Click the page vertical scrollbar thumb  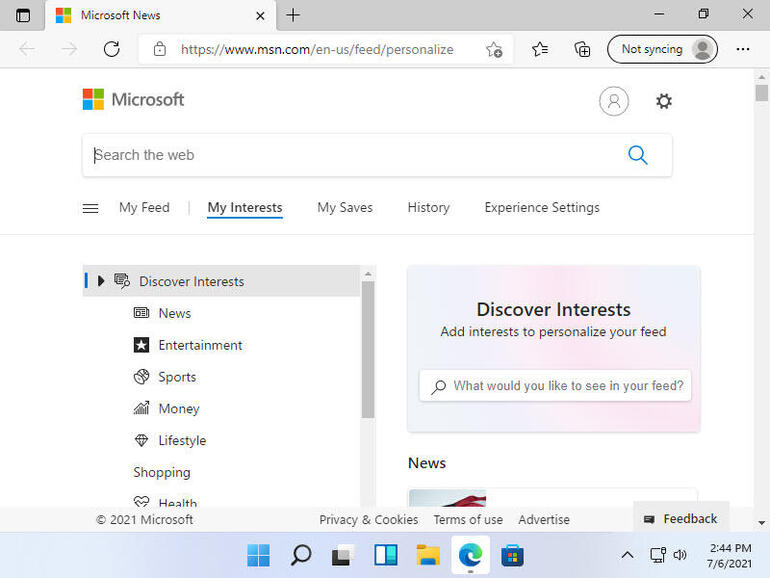pos(762,93)
